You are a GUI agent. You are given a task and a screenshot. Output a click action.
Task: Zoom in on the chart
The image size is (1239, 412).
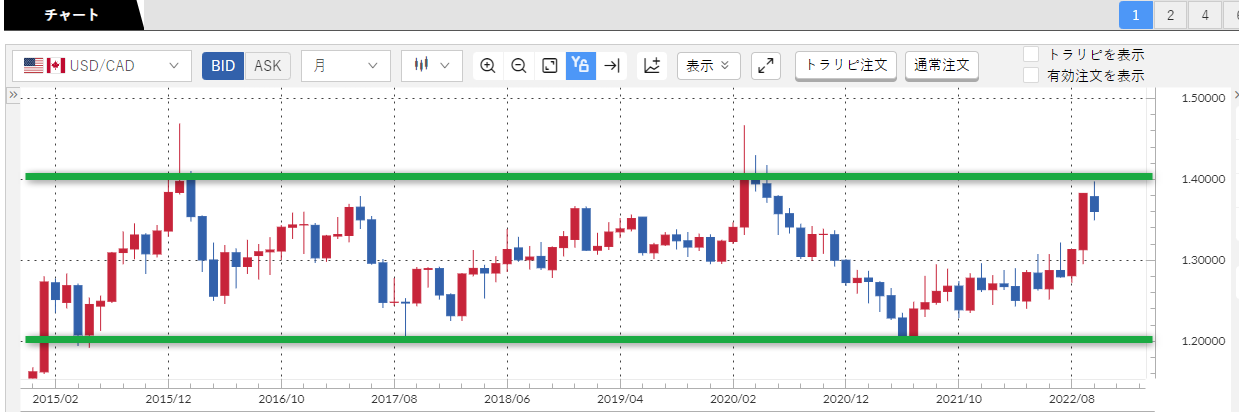(488, 66)
